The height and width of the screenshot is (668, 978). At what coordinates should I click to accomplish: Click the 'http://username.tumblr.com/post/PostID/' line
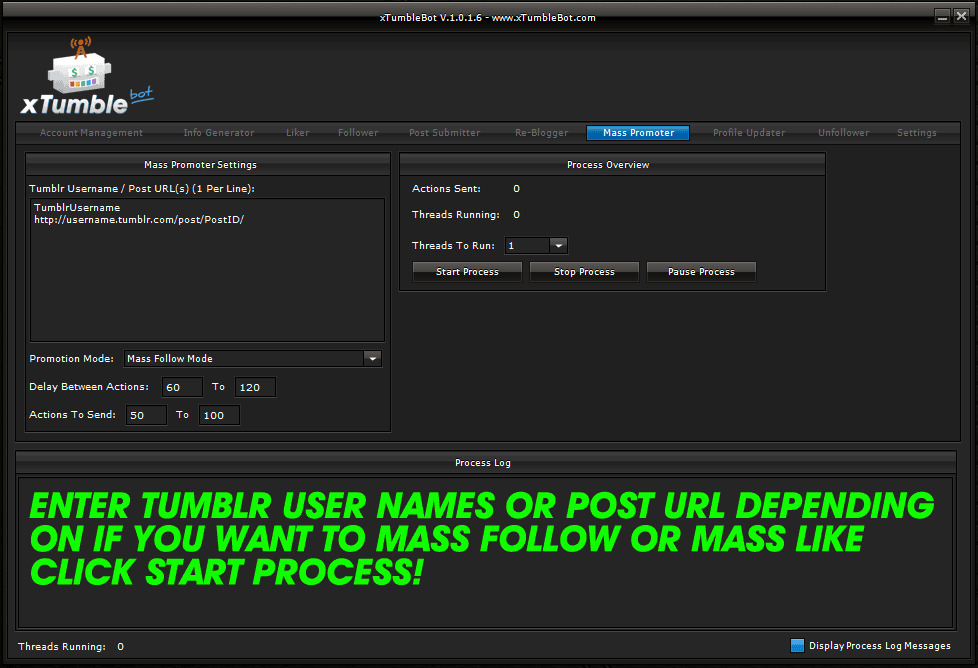(x=138, y=220)
